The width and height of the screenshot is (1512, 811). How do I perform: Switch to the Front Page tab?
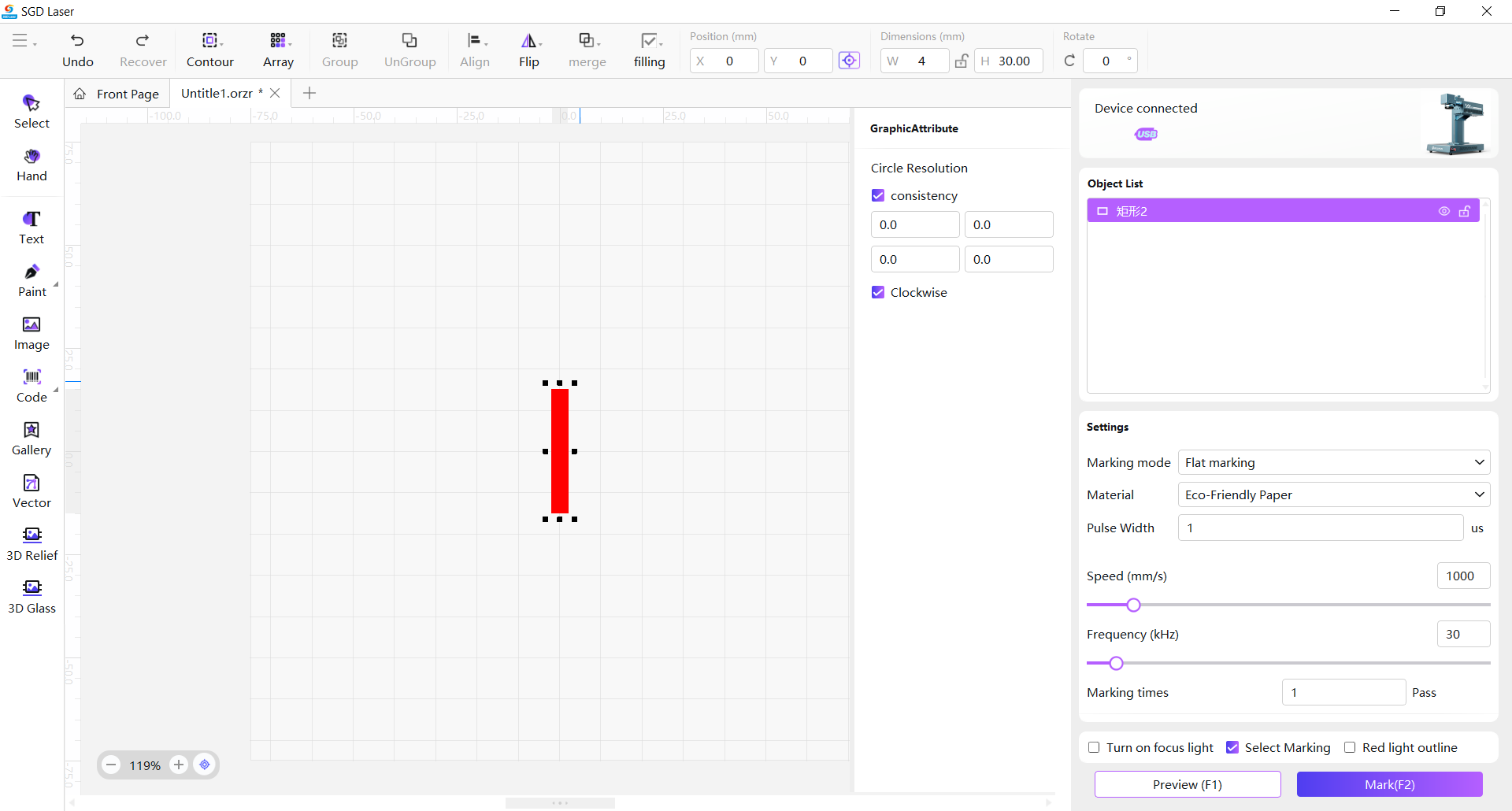point(117,94)
